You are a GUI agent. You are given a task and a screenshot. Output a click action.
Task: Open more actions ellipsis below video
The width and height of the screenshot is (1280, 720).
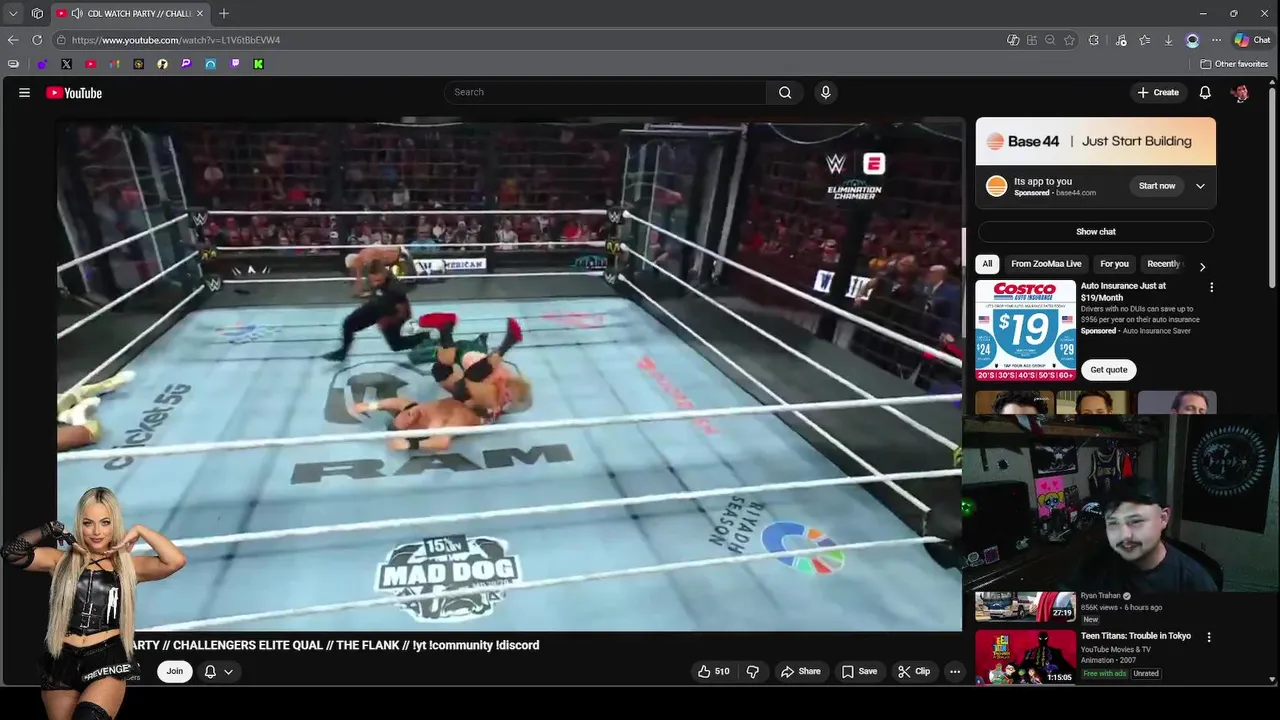(x=955, y=671)
